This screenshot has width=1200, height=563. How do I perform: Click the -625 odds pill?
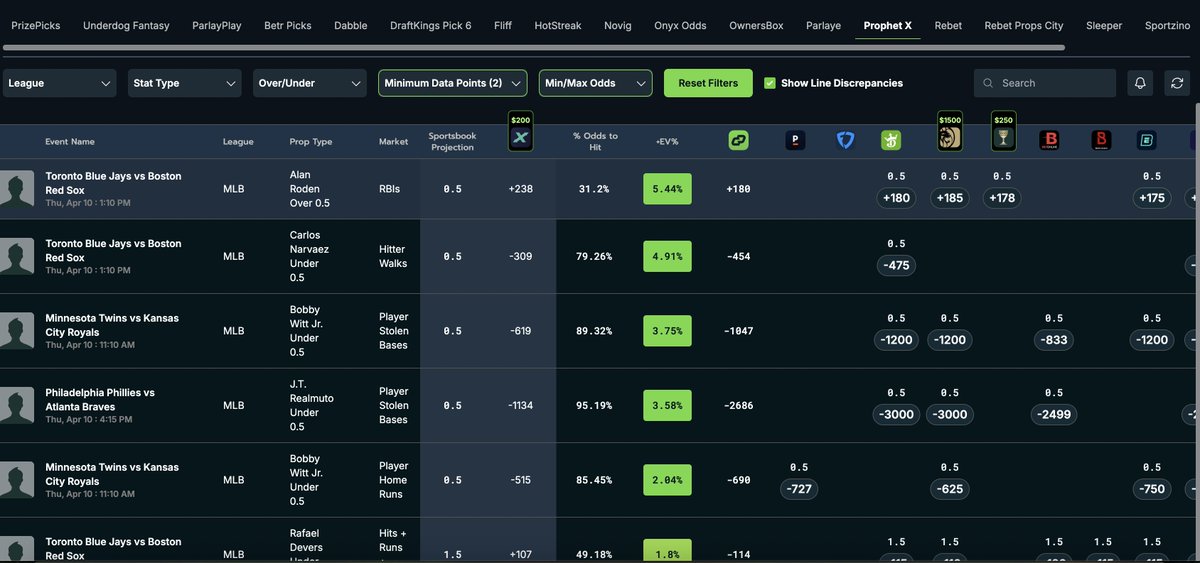[950, 489]
